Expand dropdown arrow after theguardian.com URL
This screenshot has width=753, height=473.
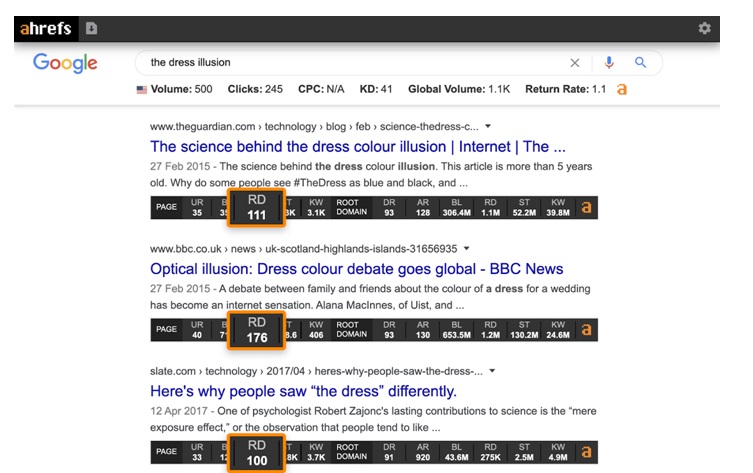coord(488,126)
